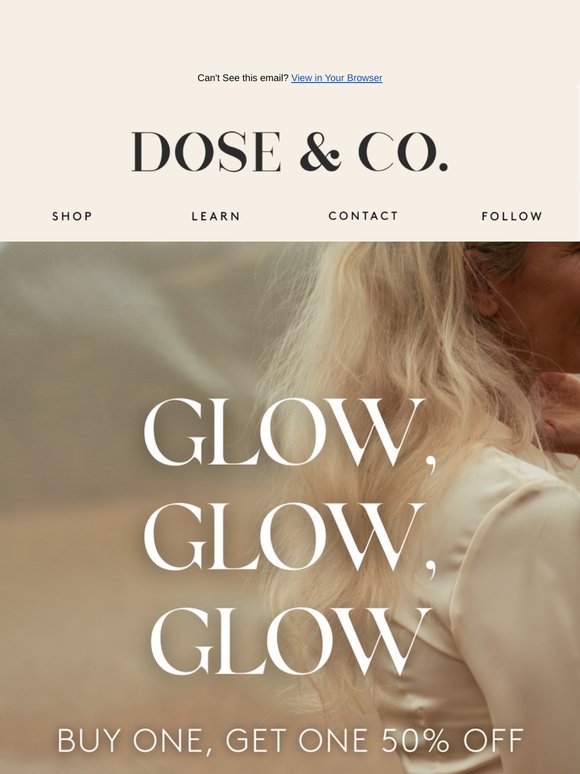Image resolution: width=580 pixels, height=774 pixels.
Task: Click the hand touching the woman's neck
Action: tap(560, 410)
